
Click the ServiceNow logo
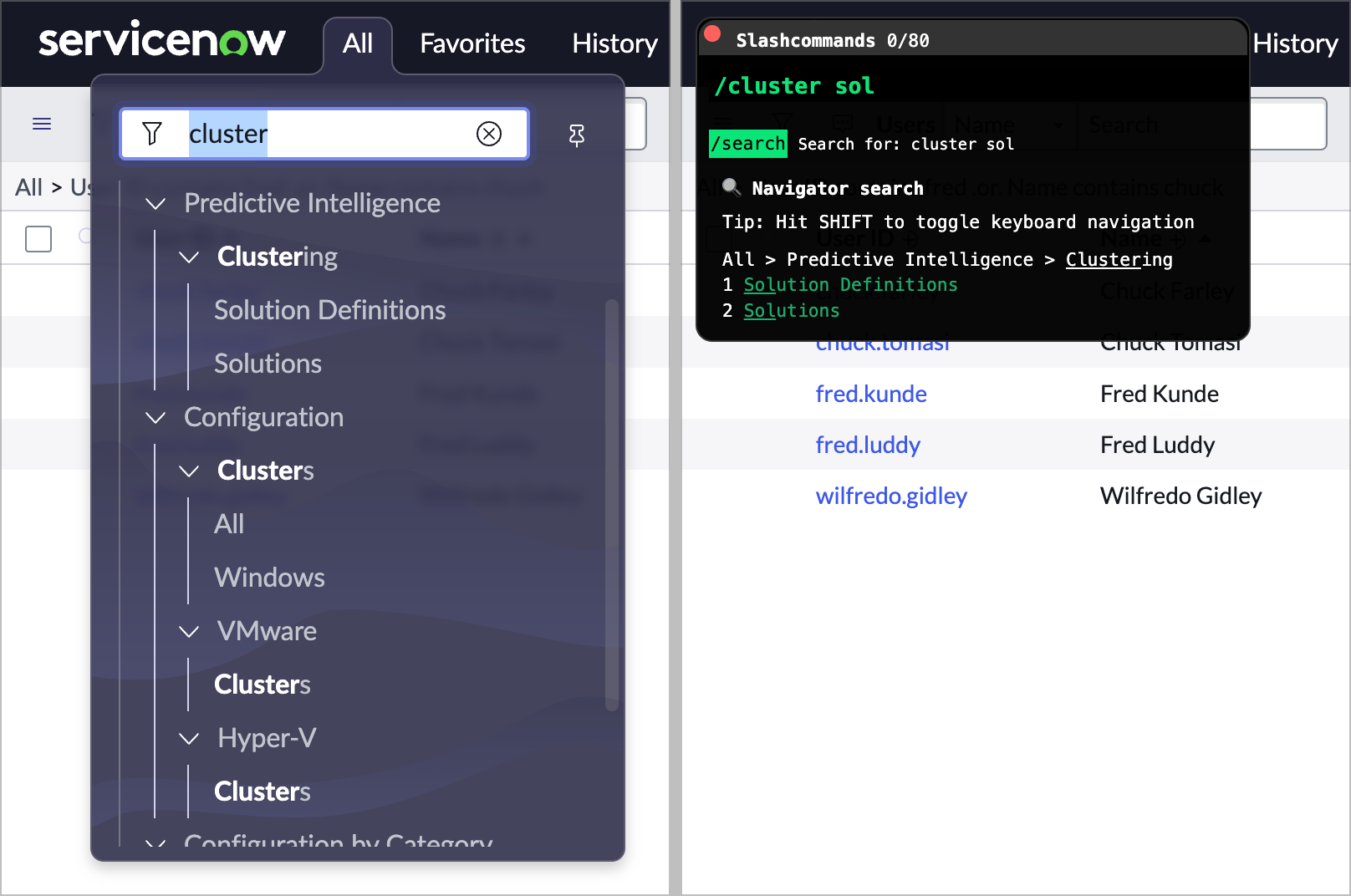pos(161,40)
